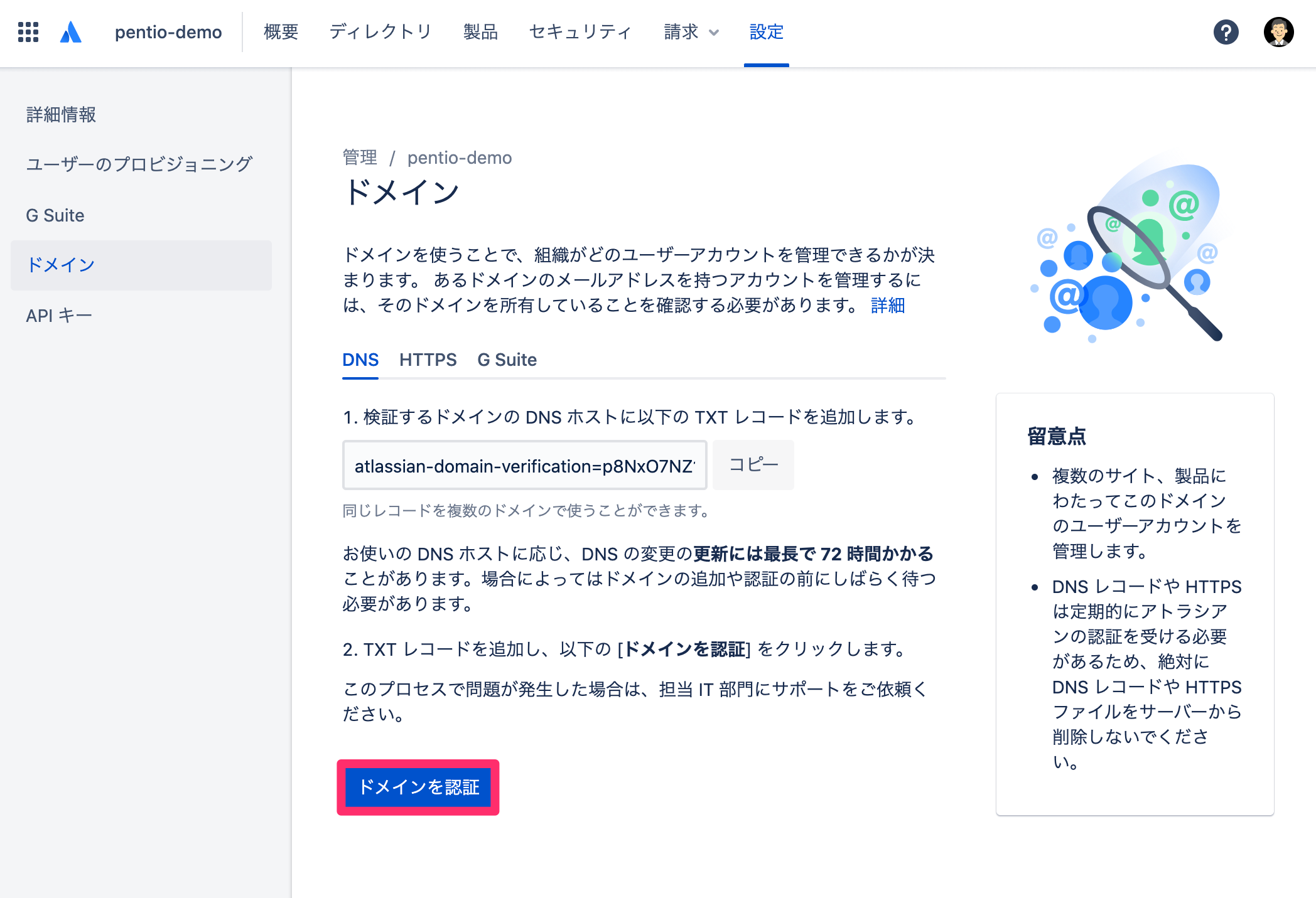Open the 詳細 learn-more link
This screenshot has height=898, width=1316.
[x=888, y=306]
